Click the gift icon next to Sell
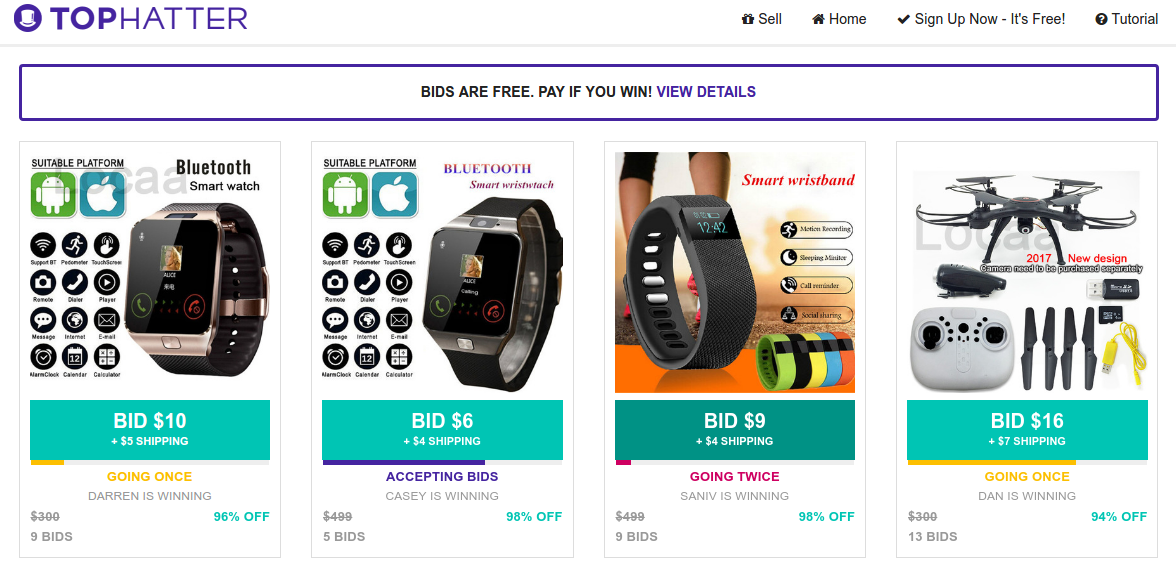1176x570 pixels. tap(747, 20)
